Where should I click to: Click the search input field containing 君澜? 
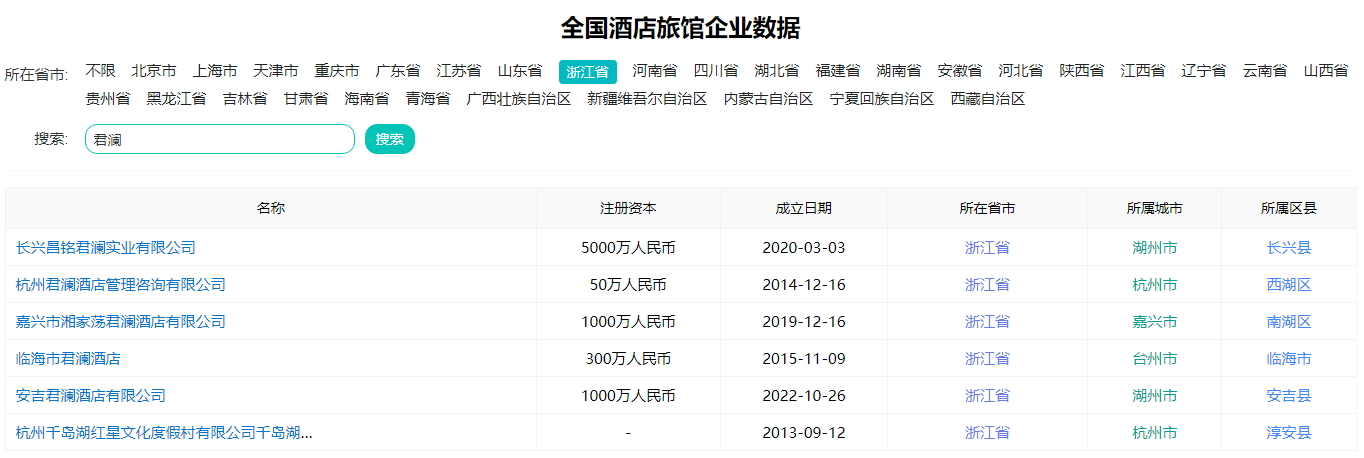[220, 140]
